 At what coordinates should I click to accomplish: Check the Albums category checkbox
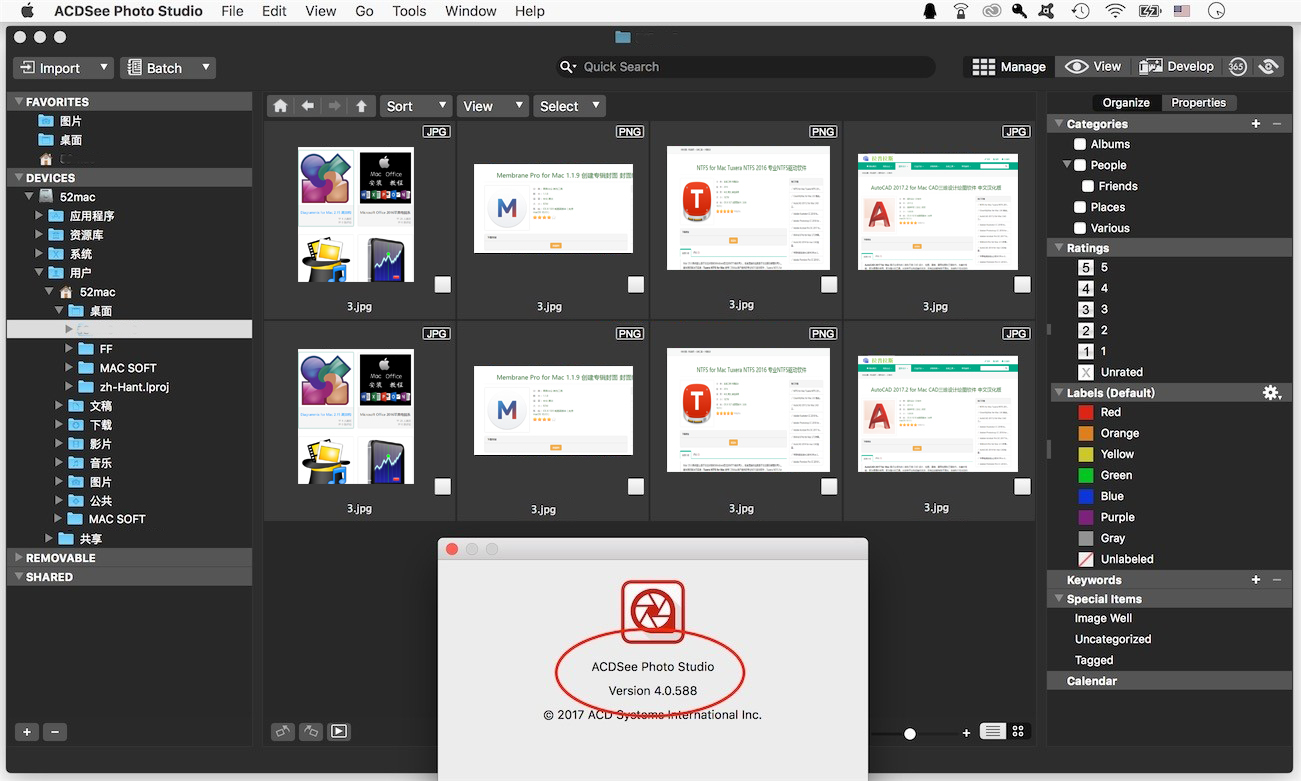pos(1080,144)
